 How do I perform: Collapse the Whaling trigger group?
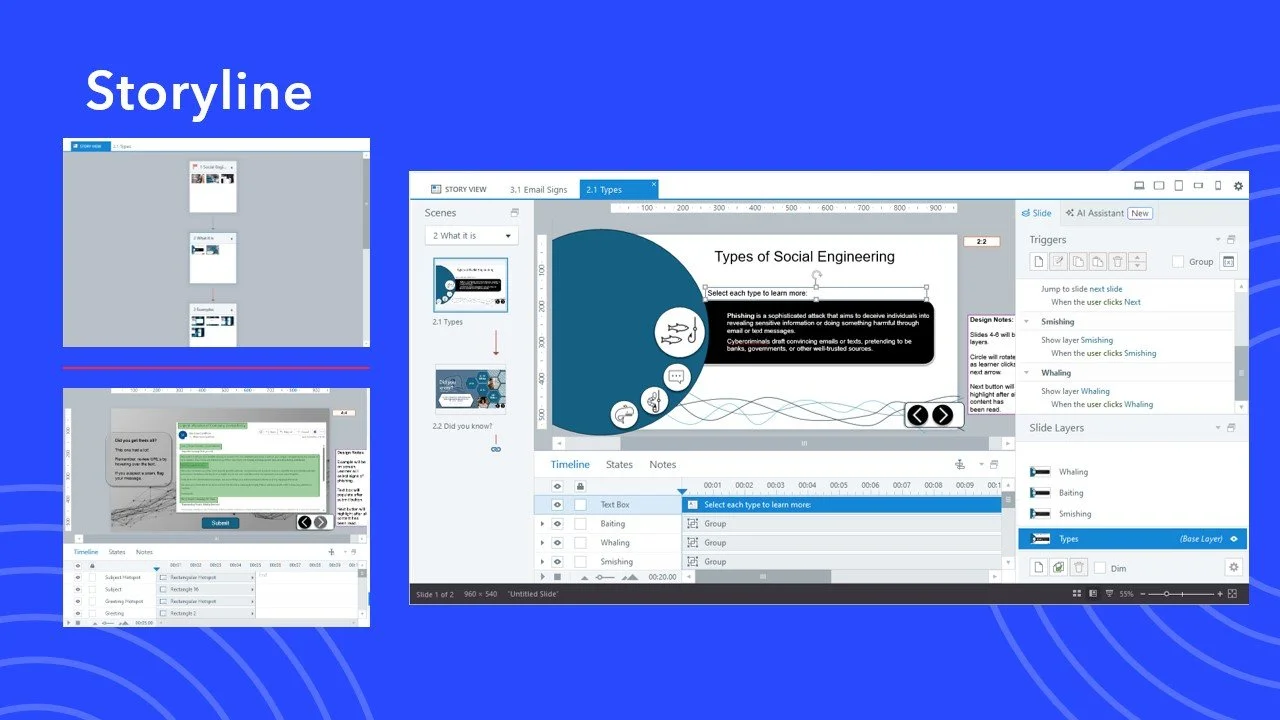click(1028, 373)
